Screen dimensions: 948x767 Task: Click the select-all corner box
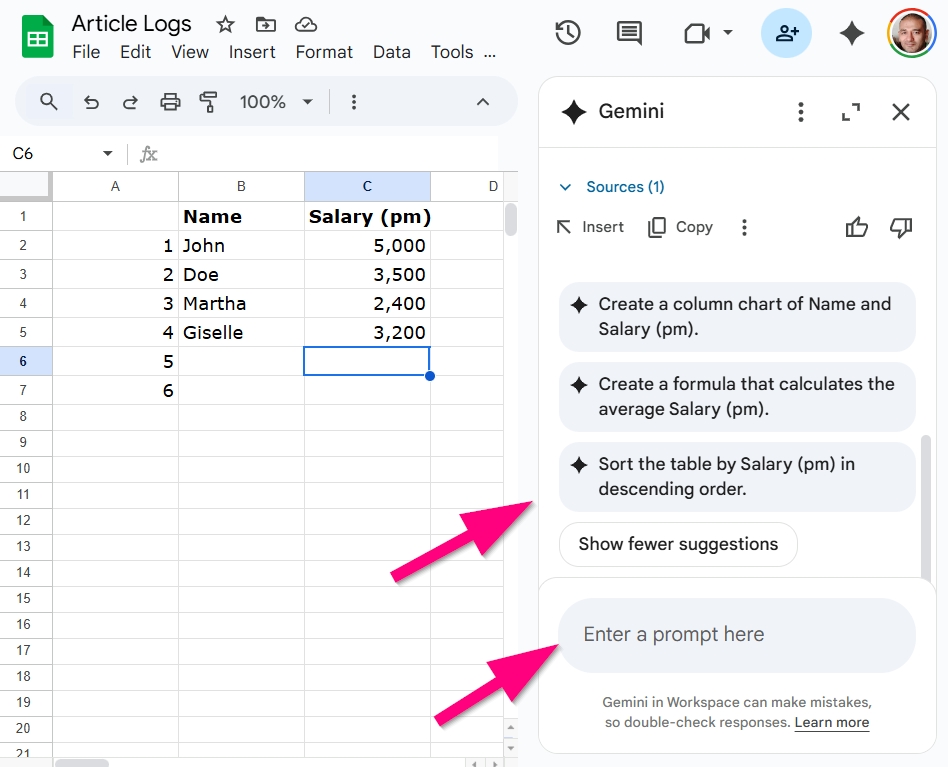pos(25,185)
